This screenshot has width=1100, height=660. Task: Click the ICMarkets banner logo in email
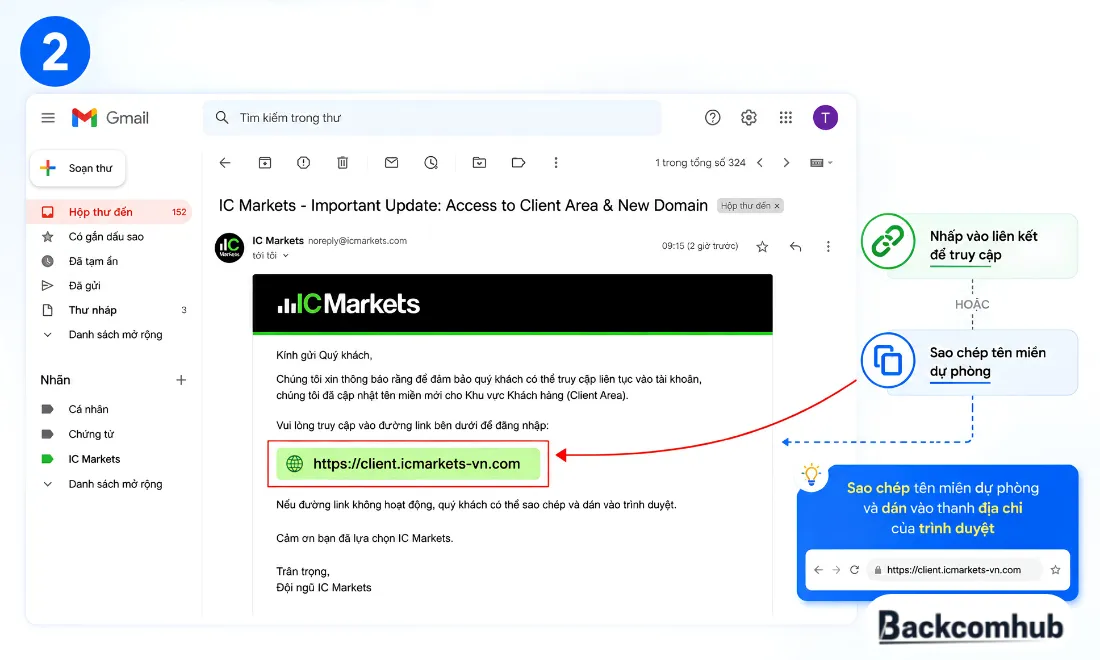[349, 304]
